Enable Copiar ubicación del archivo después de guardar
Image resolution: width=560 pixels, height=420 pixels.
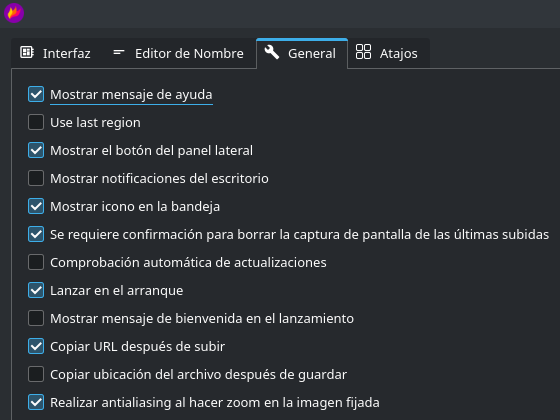point(36,374)
